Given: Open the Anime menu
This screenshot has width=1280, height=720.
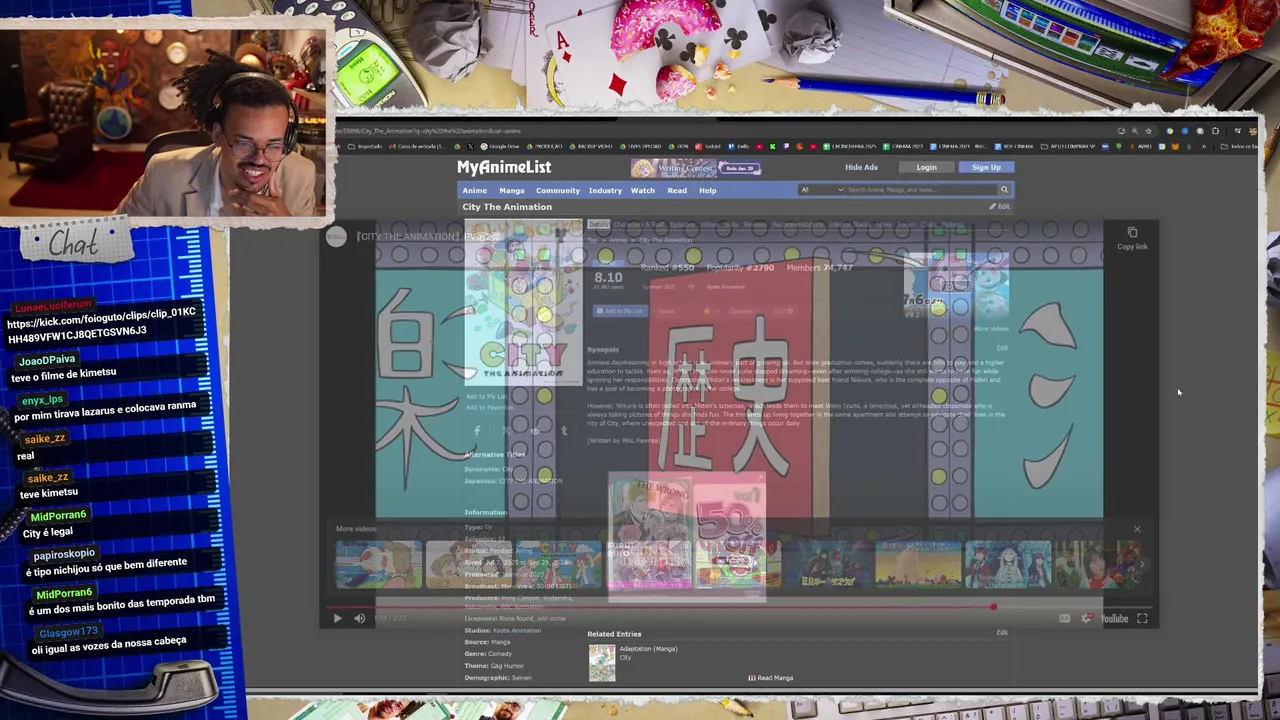Looking at the screenshot, I should 474,190.
